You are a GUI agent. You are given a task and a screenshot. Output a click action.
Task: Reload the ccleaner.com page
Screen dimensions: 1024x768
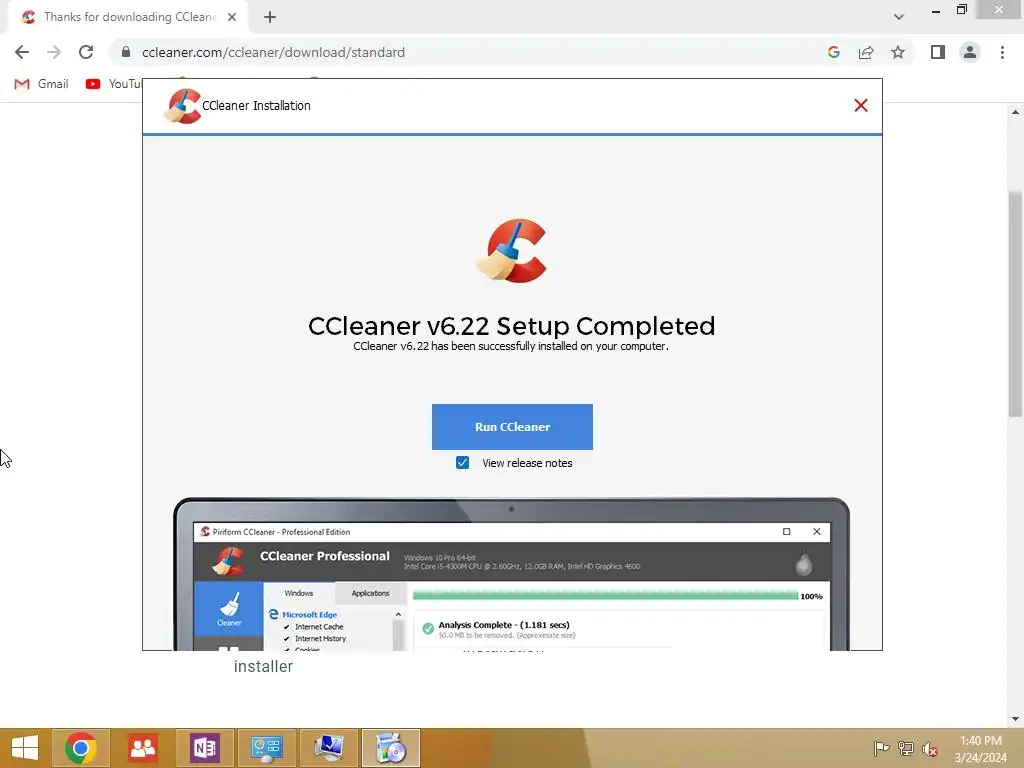86,52
